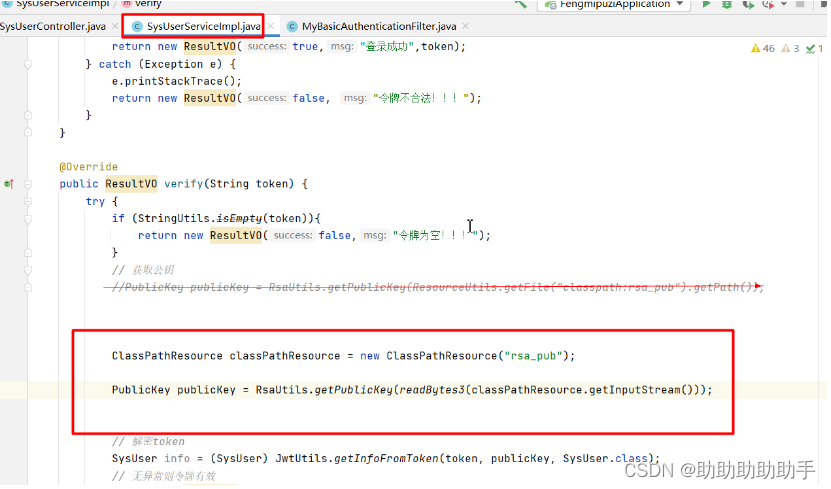
Task: Select the SysUserServiceImpl.java tab
Action: [204, 26]
